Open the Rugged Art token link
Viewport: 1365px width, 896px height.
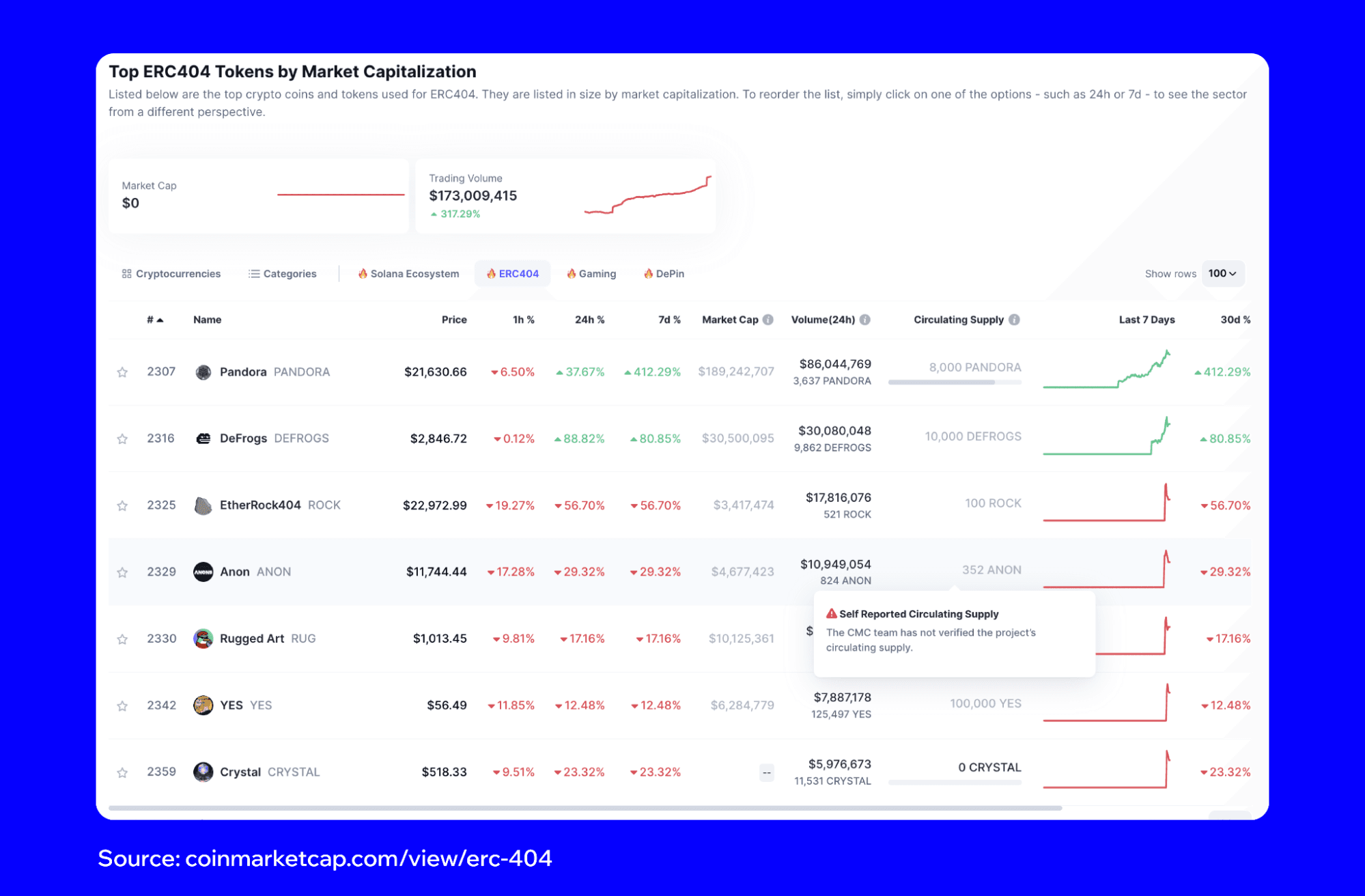click(x=252, y=639)
